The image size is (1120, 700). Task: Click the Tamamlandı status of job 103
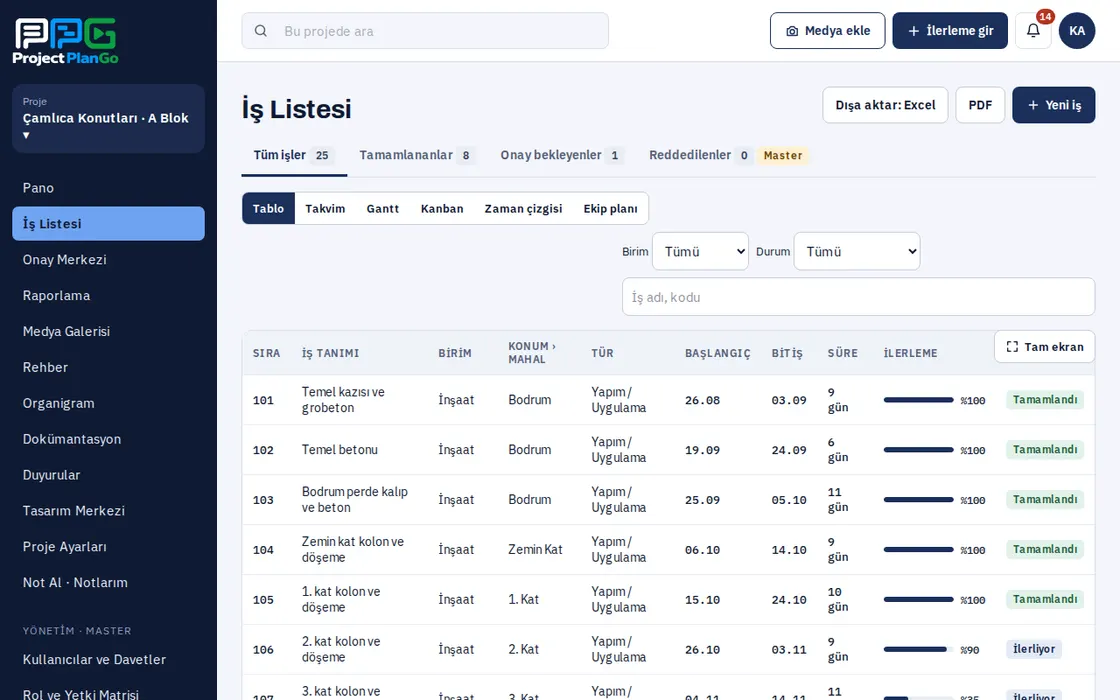(1045, 499)
